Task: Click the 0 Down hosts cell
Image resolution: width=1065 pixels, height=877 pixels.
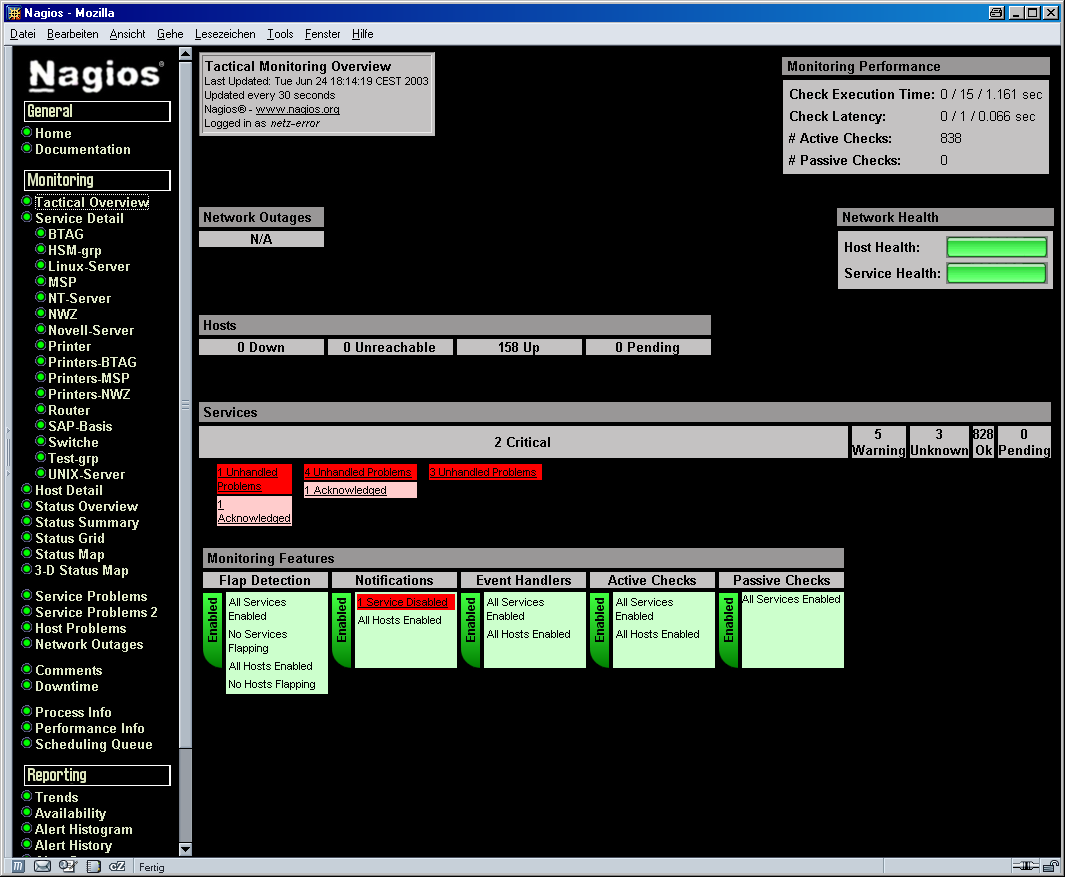Action: tap(261, 347)
